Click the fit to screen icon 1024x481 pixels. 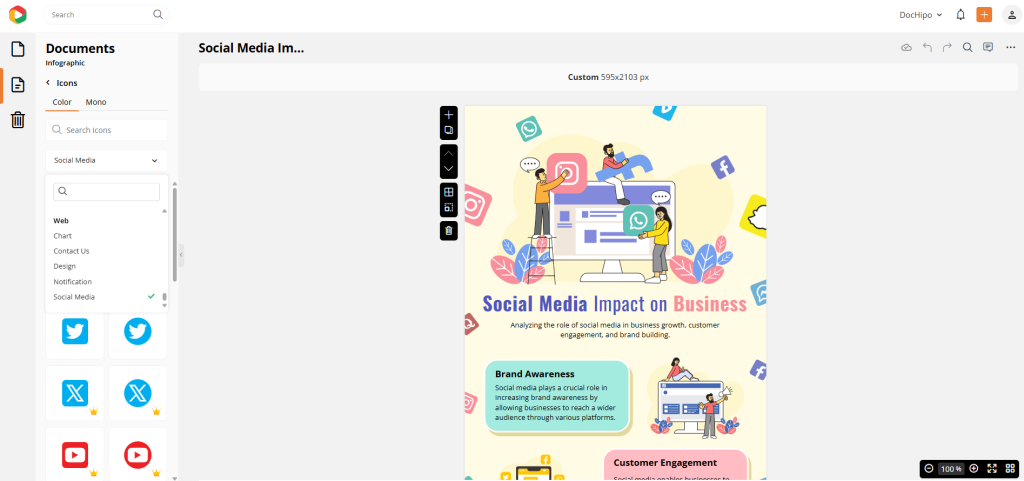(x=992, y=469)
